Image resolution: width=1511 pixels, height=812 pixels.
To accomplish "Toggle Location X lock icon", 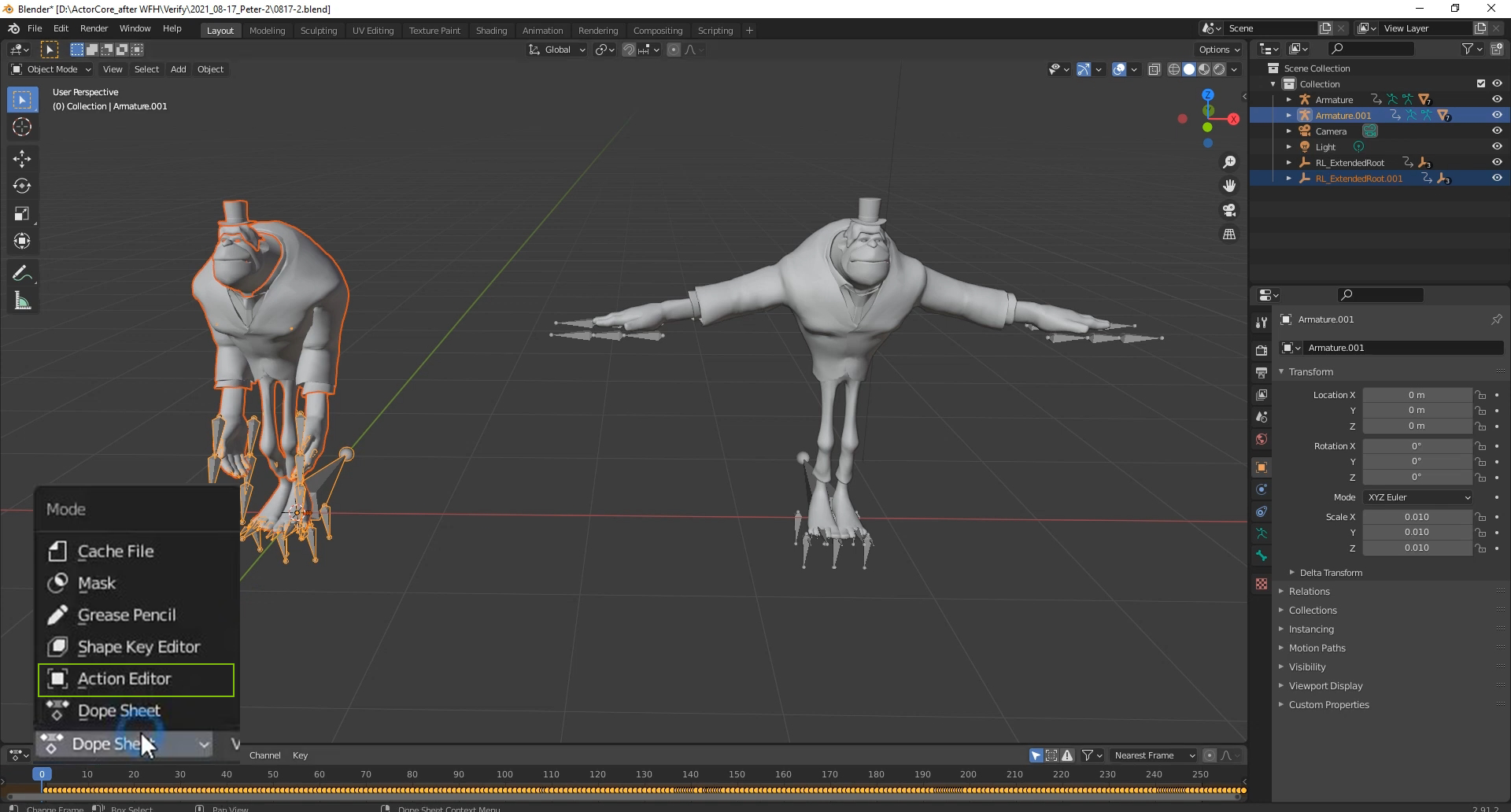I will pyautogui.click(x=1480, y=395).
